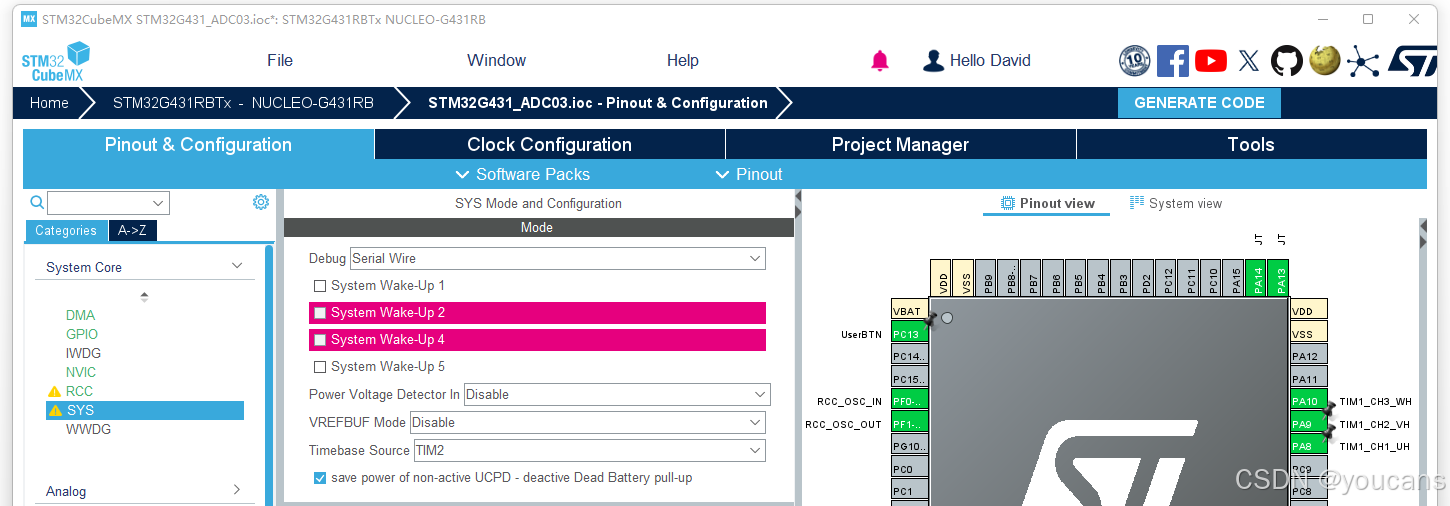Viewport: 1450px width, 506px height.
Task: Select the A->Z tab
Action: tap(132, 231)
